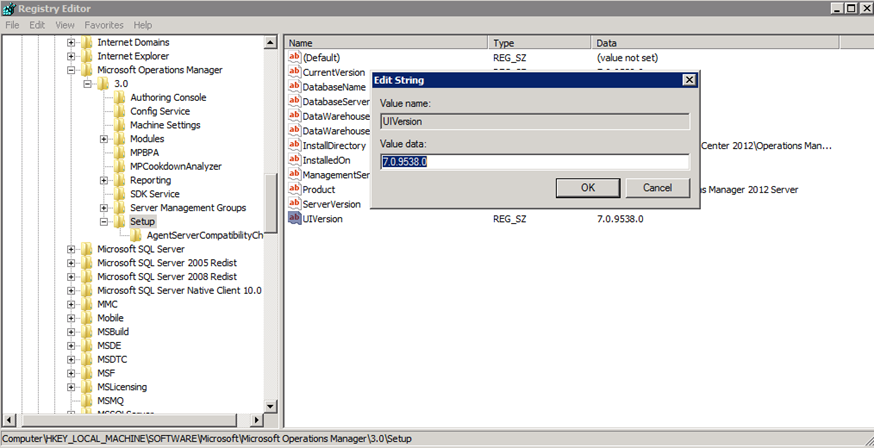Collapse the Microsoft Operations Manager key

coord(71,70)
